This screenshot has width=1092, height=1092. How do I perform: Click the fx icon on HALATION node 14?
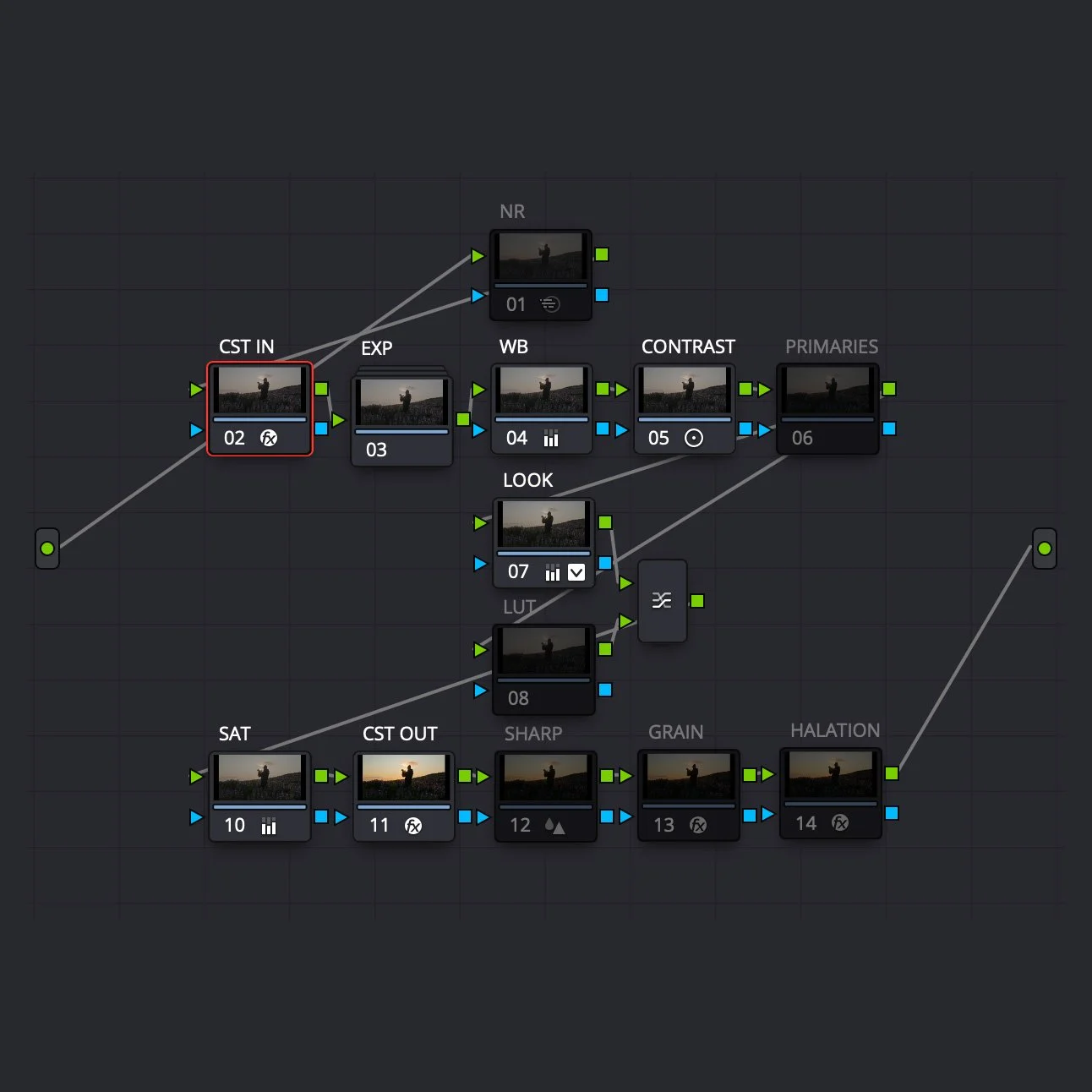coord(839,823)
